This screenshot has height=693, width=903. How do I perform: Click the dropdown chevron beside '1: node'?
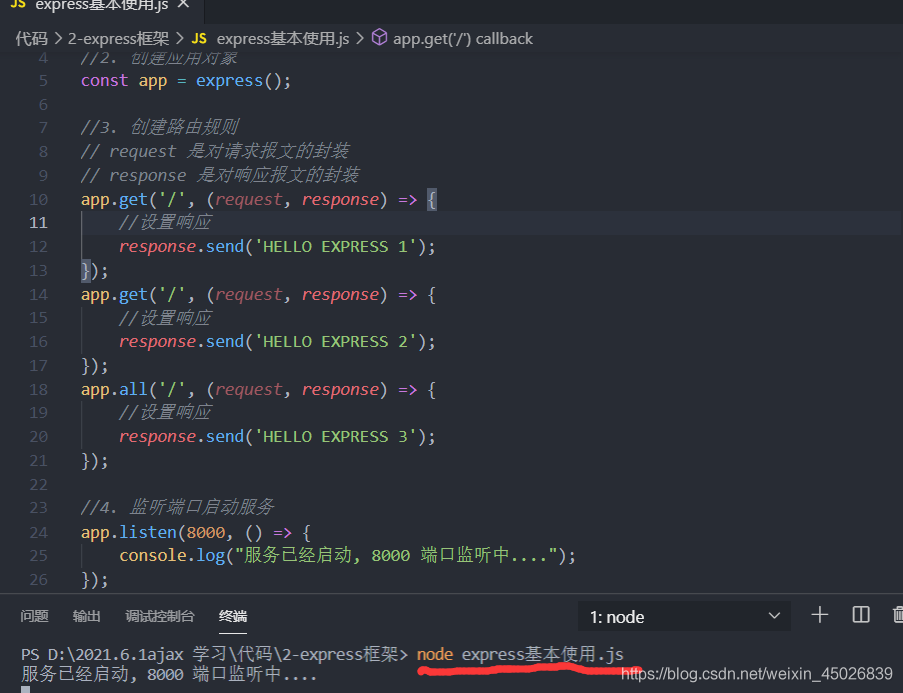click(x=775, y=616)
